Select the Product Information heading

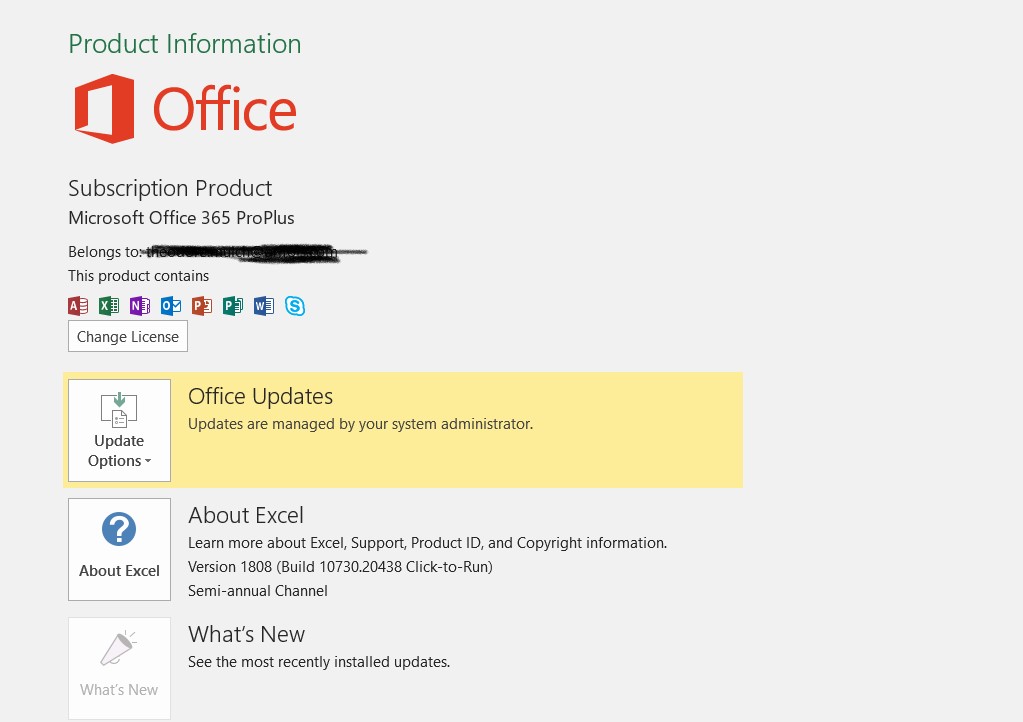185,44
